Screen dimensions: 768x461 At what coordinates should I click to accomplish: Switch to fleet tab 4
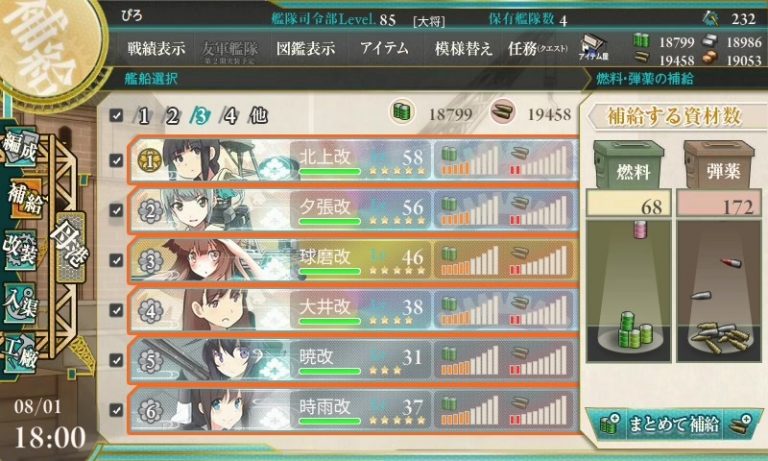point(229,116)
